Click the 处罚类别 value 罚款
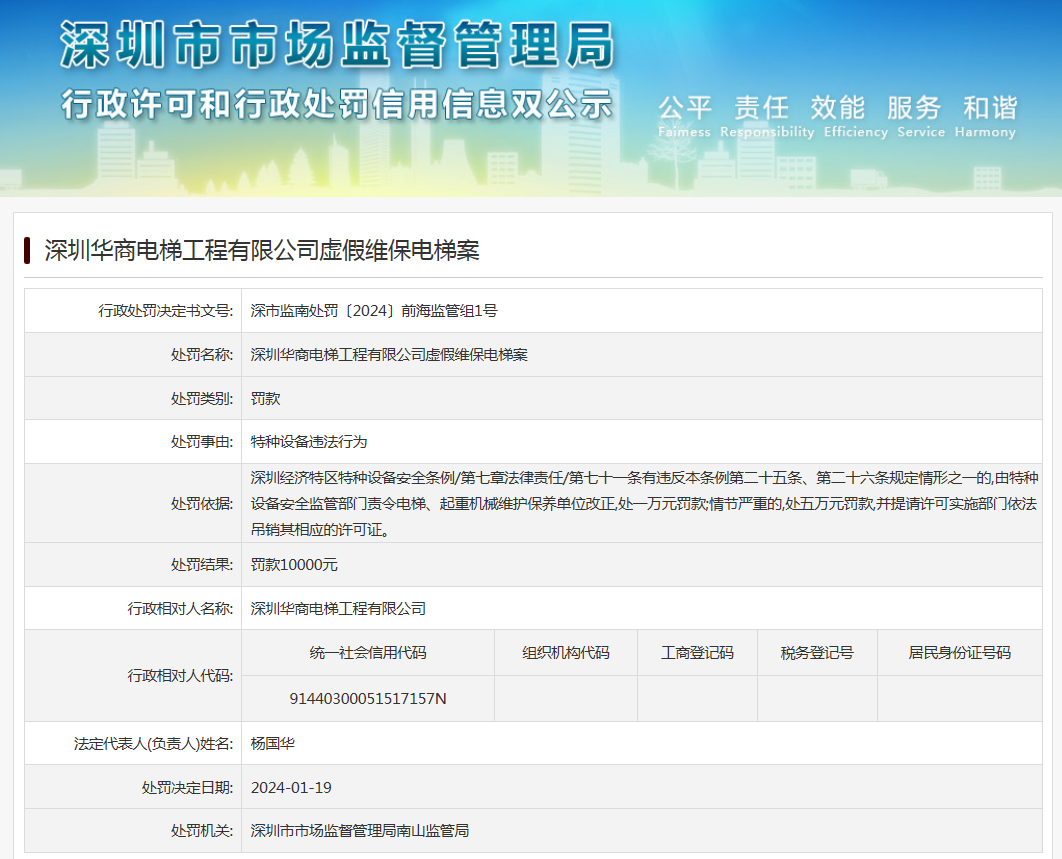 coord(265,398)
